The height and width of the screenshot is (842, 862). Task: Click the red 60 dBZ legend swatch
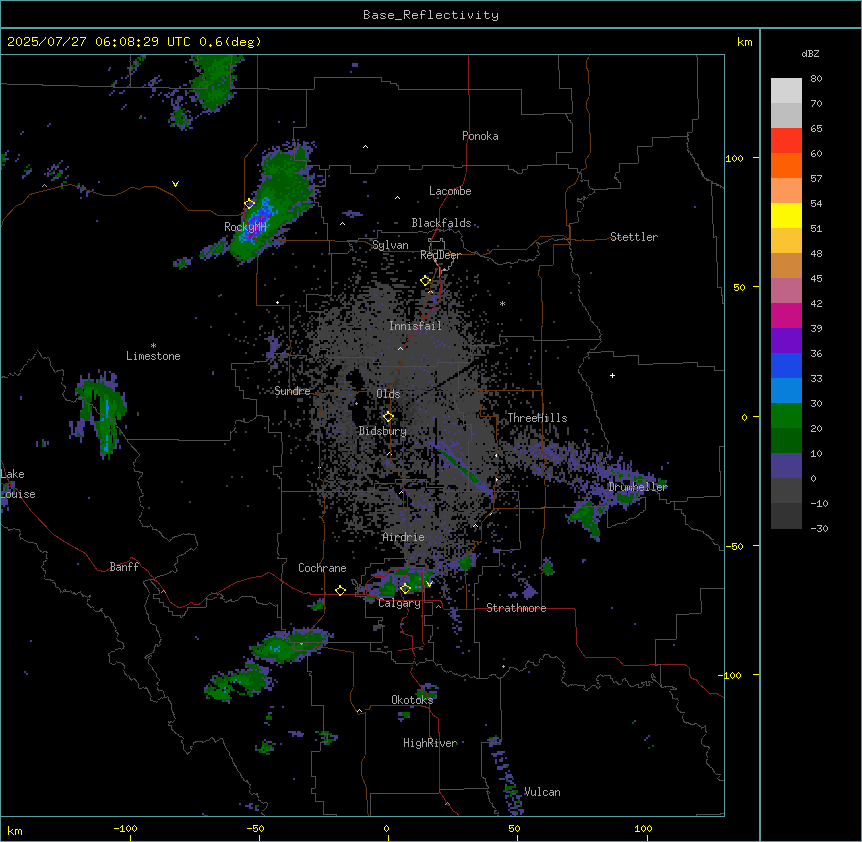click(x=786, y=141)
